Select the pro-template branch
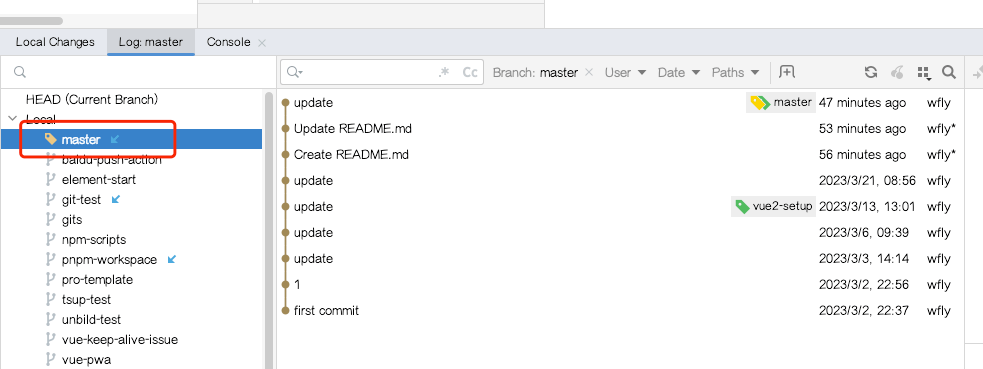983x369 pixels. click(97, 279)
